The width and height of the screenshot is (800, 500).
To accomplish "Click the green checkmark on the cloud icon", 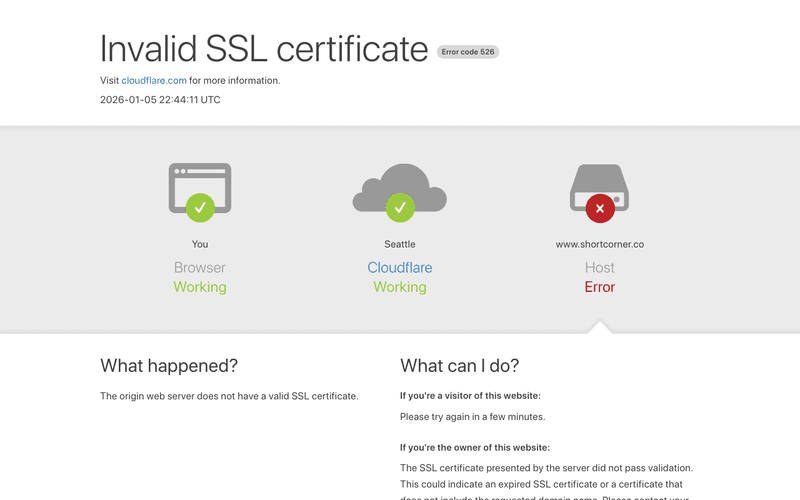I will tap(400, 208).
